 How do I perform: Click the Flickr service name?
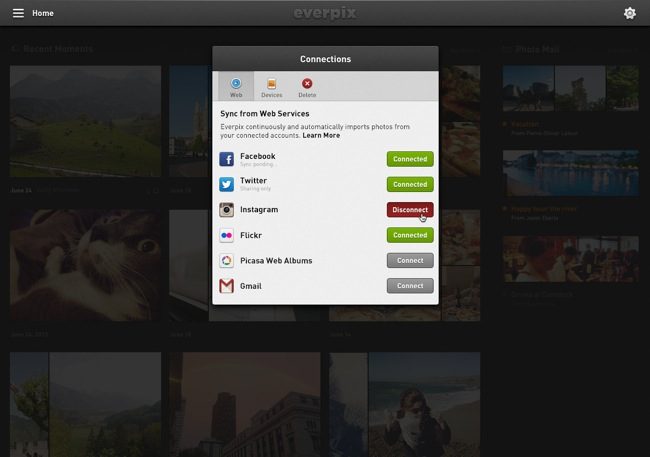(251, 235)
